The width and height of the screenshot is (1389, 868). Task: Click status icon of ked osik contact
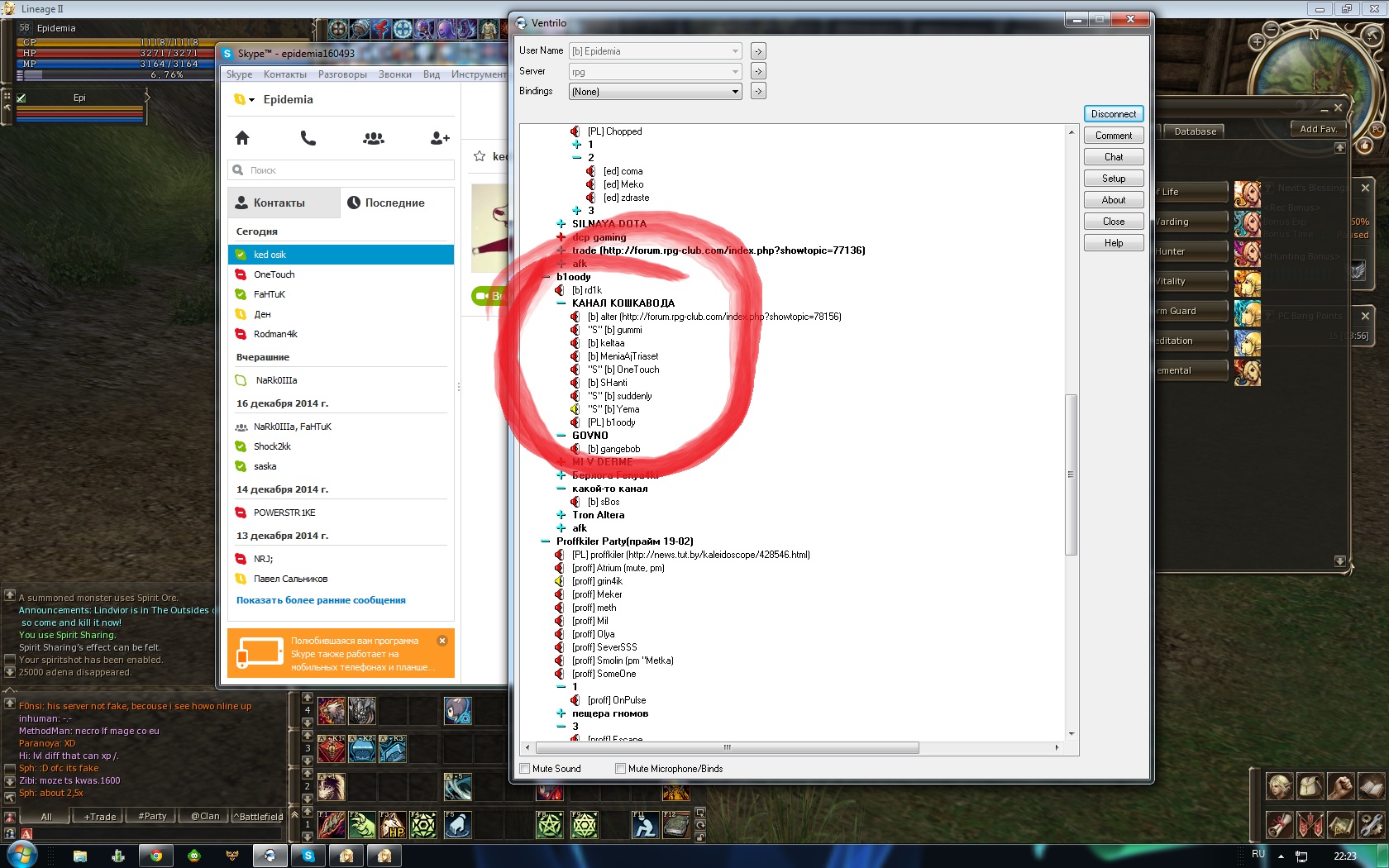[x=241, y=255]
